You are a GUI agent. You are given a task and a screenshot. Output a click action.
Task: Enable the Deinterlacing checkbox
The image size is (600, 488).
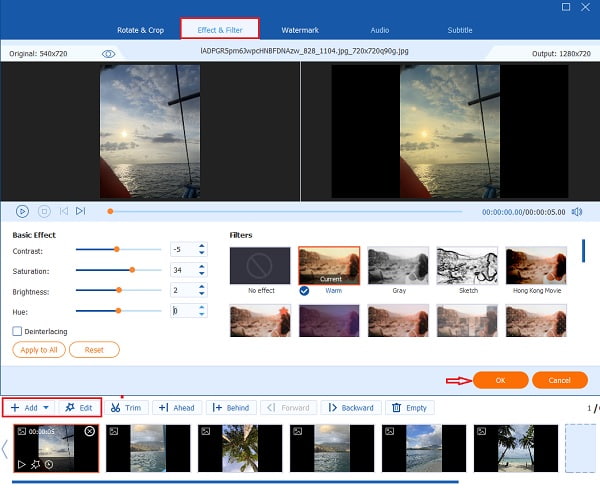click(x=17, y=331)
